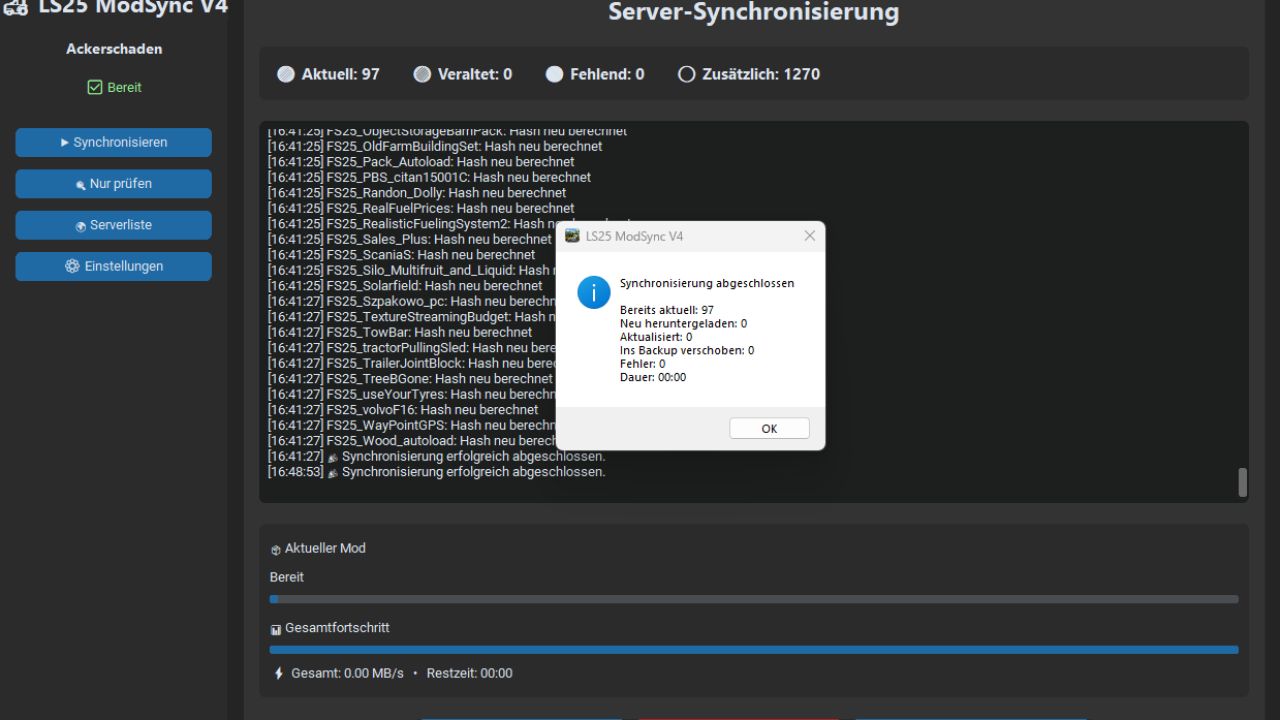Viewport: 1280px width, 720px height.
Task: Click the 16:48:53 sync completed log line
Action: coord(437,471)
